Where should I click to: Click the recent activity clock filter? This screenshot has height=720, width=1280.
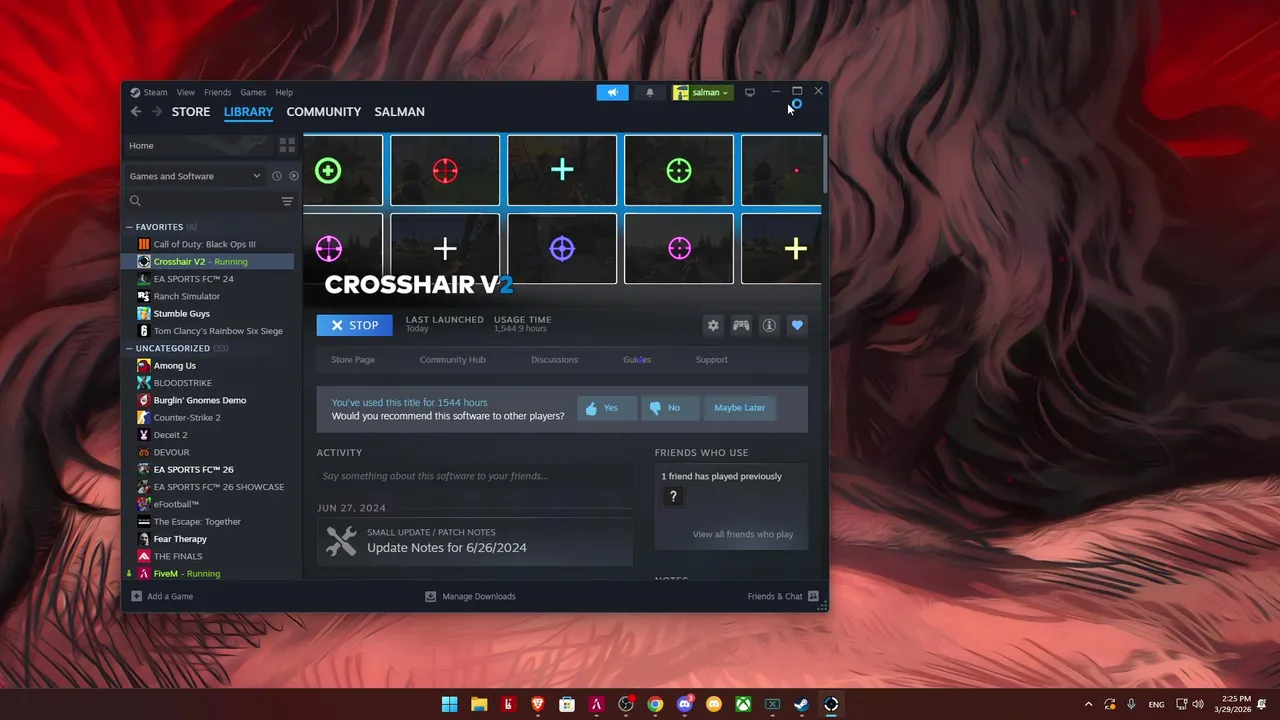[x=277, y=176]
